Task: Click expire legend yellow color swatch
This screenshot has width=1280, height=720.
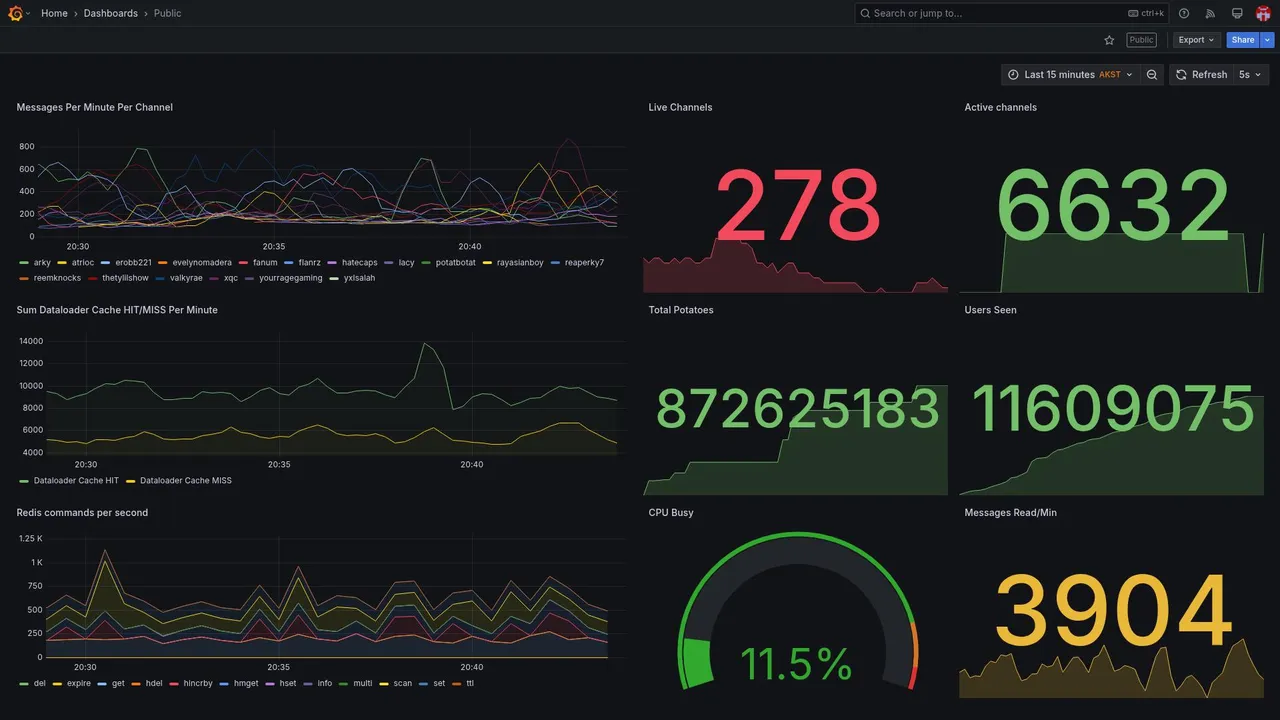Action: coord(58,684)
